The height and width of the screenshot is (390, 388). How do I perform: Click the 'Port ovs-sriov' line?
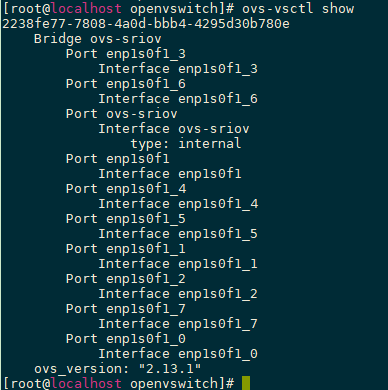(122, 114)
